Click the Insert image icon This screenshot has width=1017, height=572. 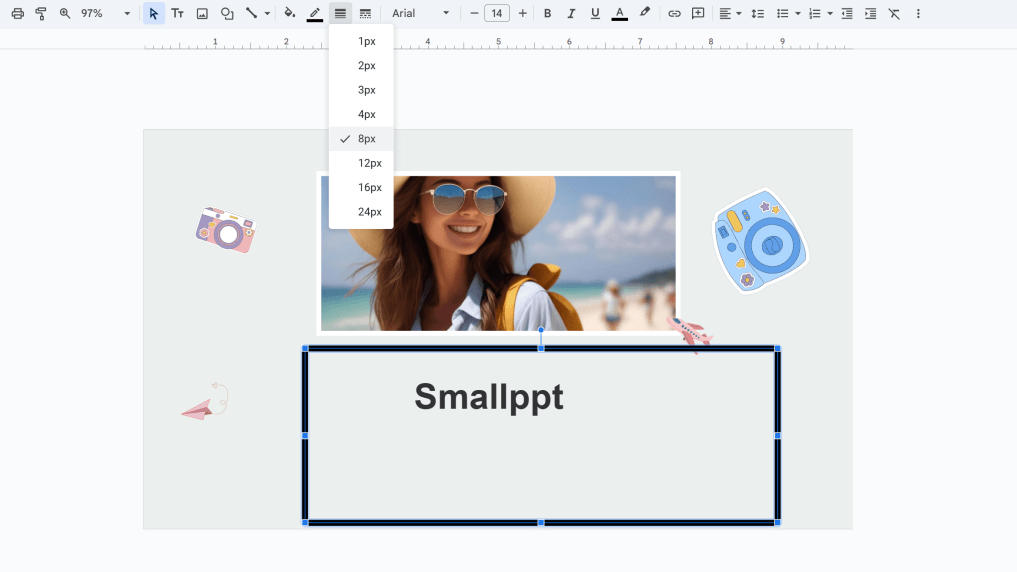click(202, 13)
